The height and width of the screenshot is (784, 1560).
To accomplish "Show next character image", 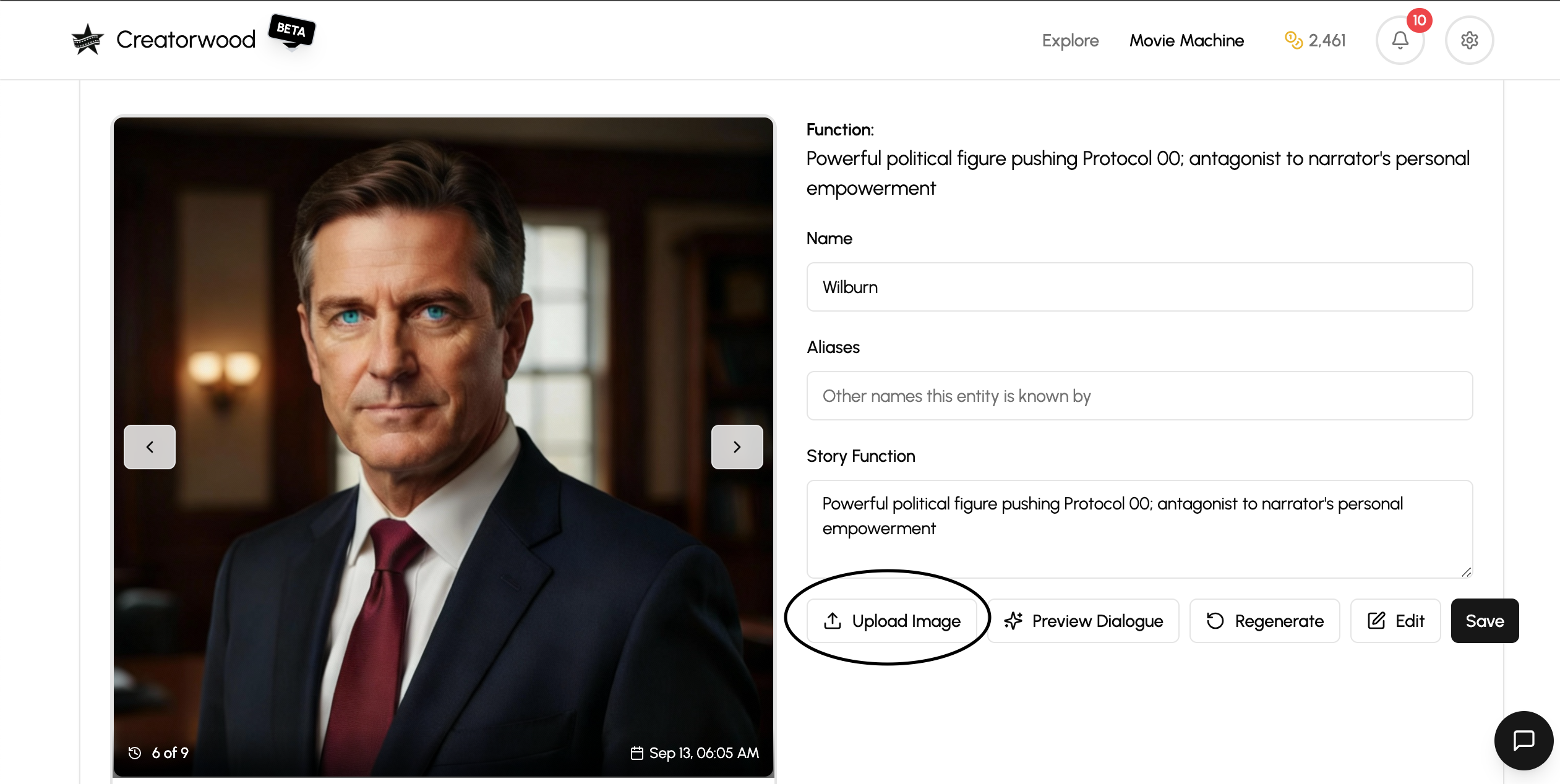I will click(737, 447).
